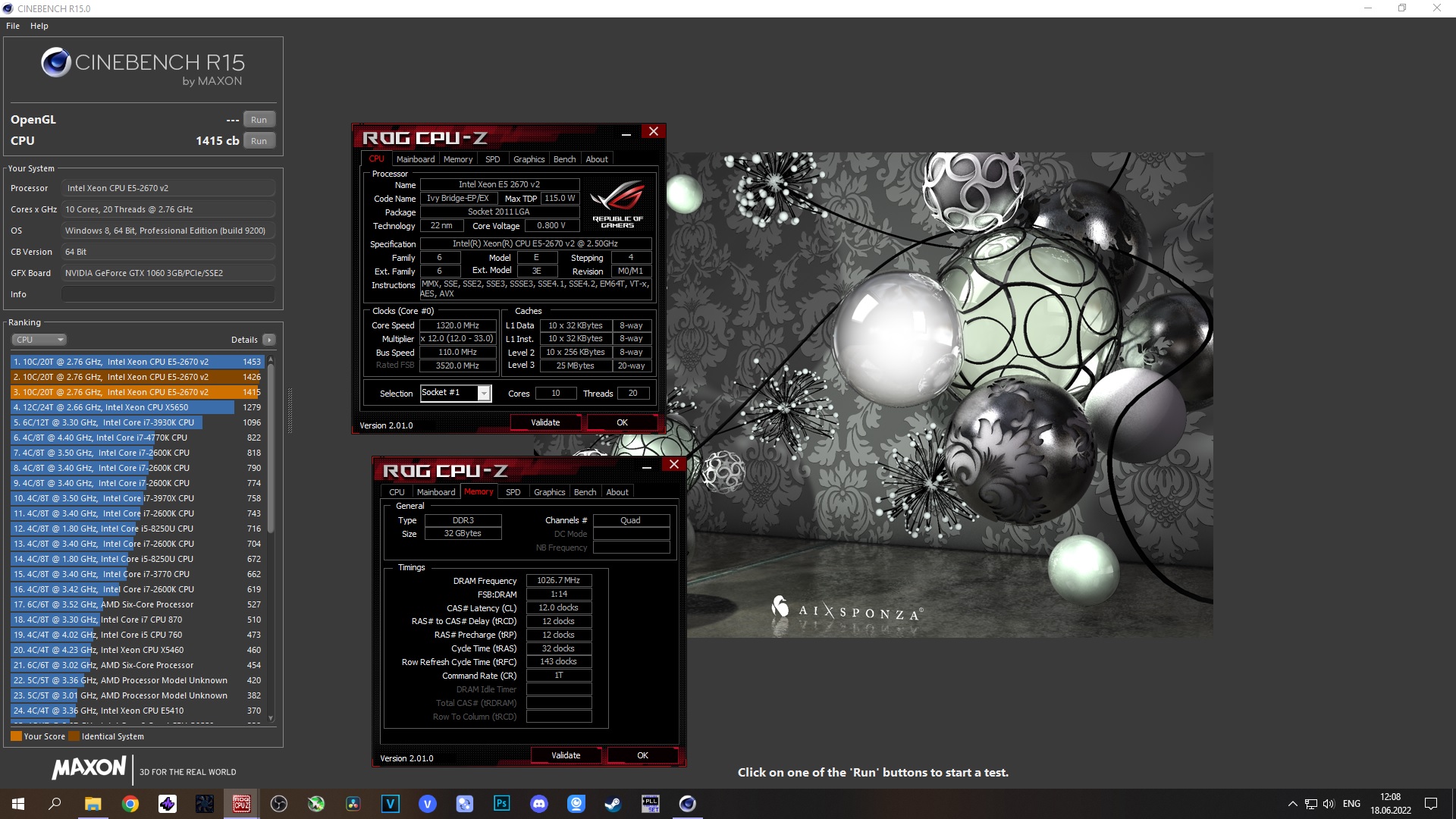Open About tab in upper CPU-Z window
Screen dimensions: 1456x819
tap(597, 159)
